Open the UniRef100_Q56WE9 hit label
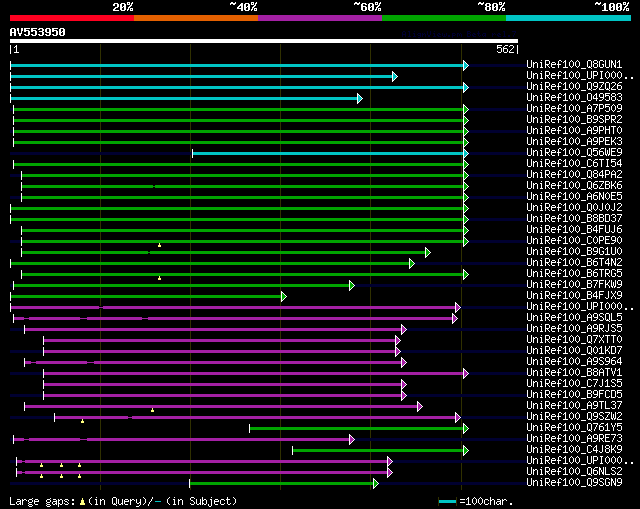 point(574,153)
